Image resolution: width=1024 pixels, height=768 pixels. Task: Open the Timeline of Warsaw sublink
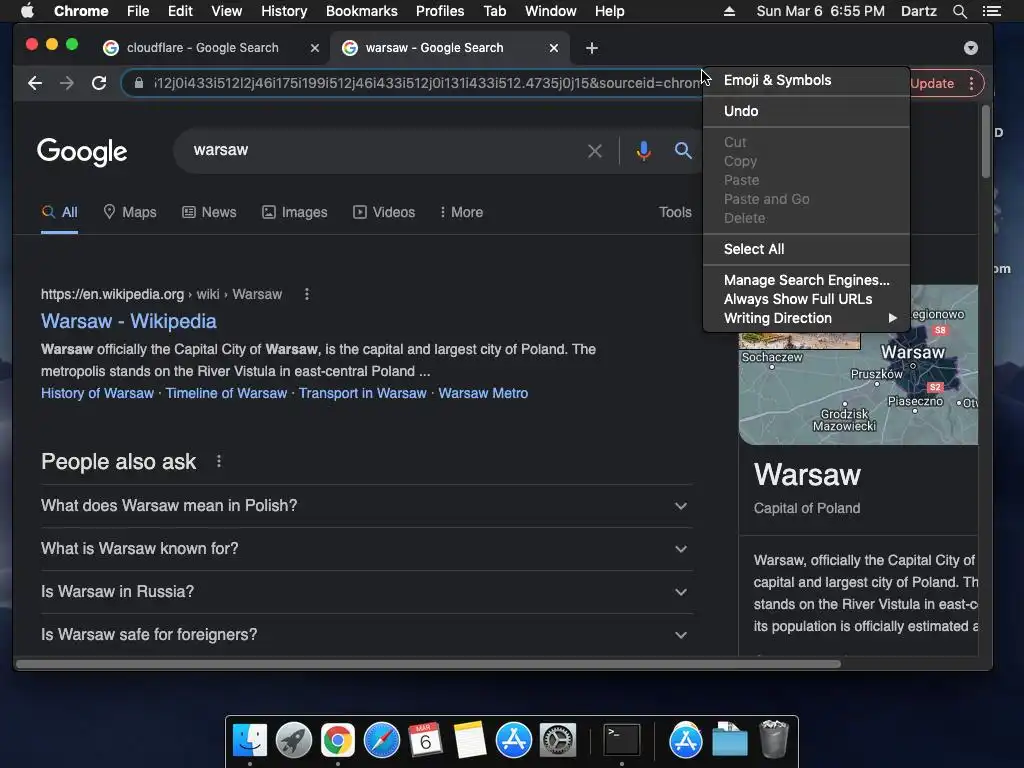226,393
